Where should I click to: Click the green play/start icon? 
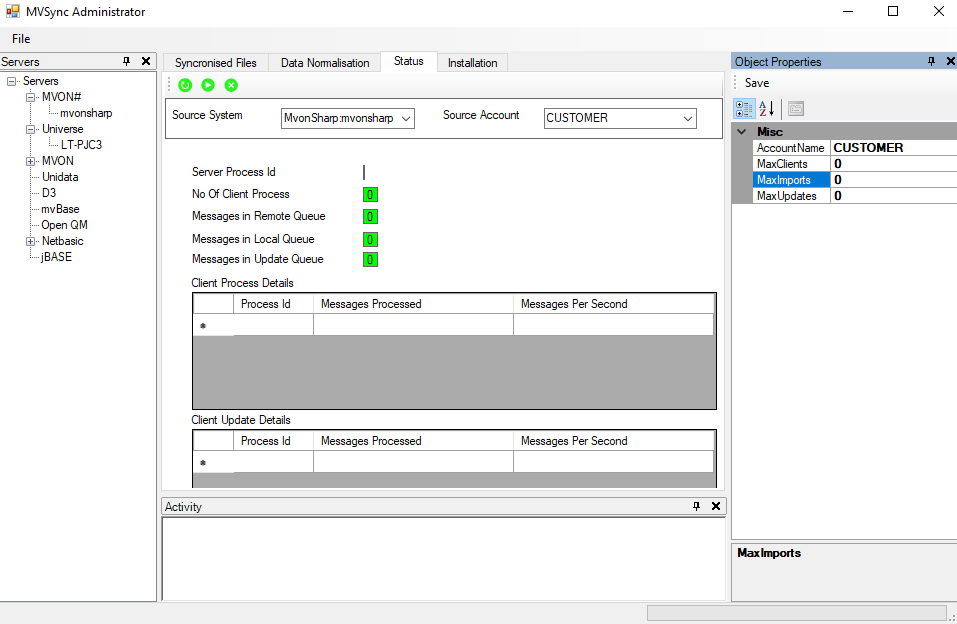[208, 86]
